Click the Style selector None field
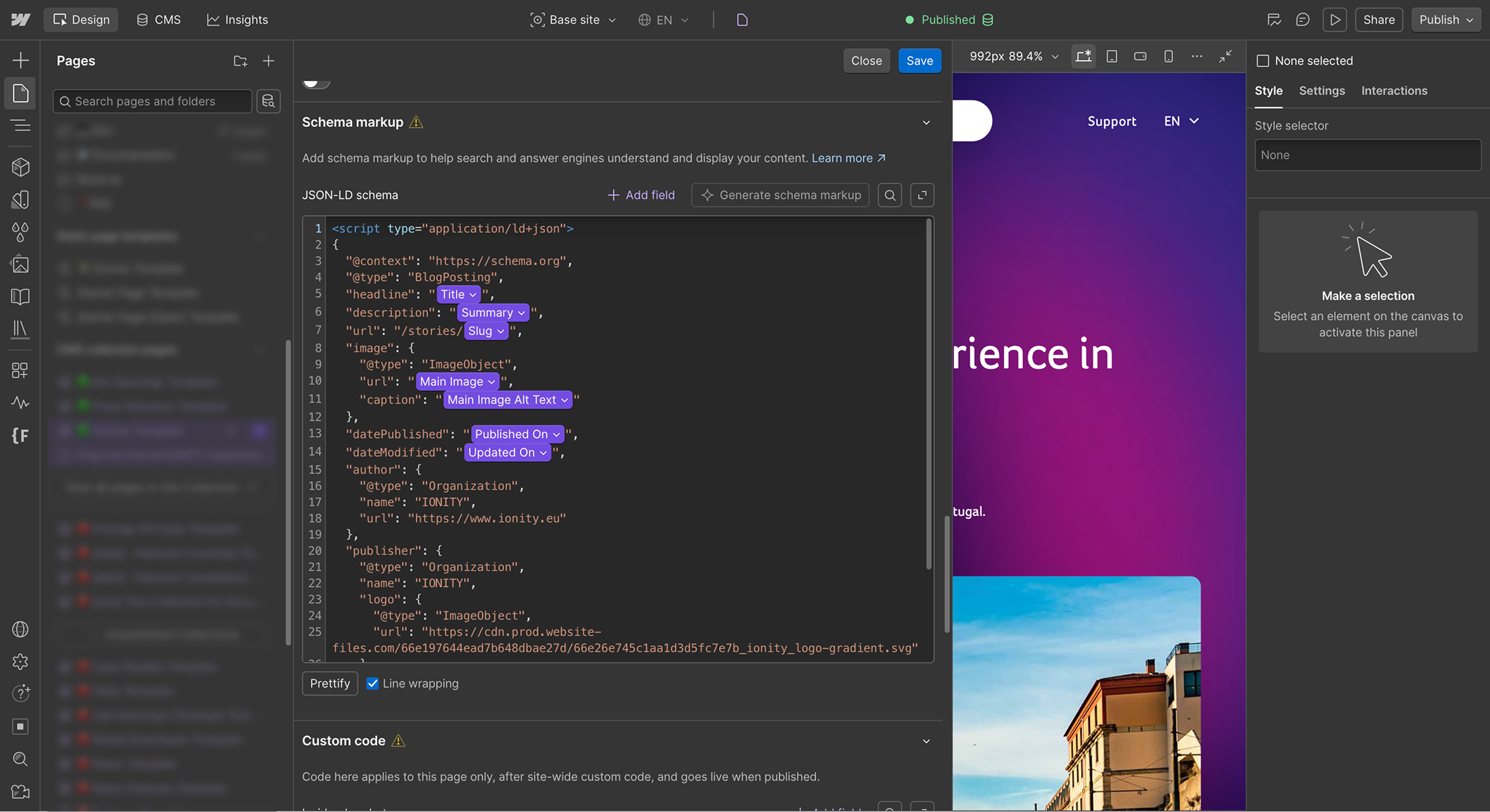The image size is (1490, 812). click(1368, 155)
